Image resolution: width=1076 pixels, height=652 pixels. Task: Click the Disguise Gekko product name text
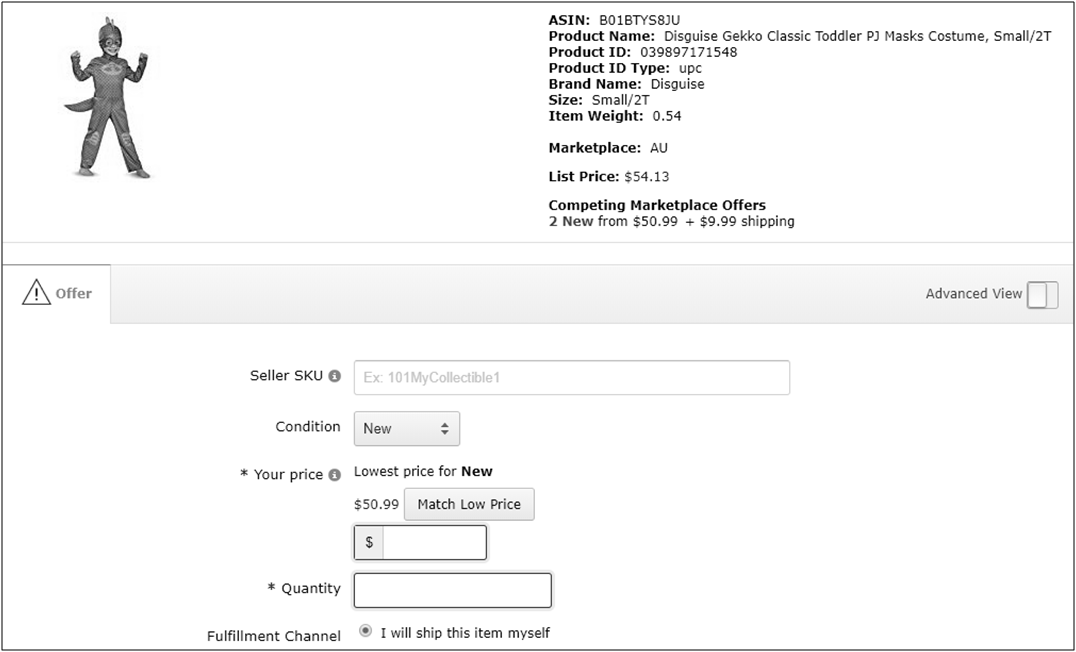[x=858, y=36]
